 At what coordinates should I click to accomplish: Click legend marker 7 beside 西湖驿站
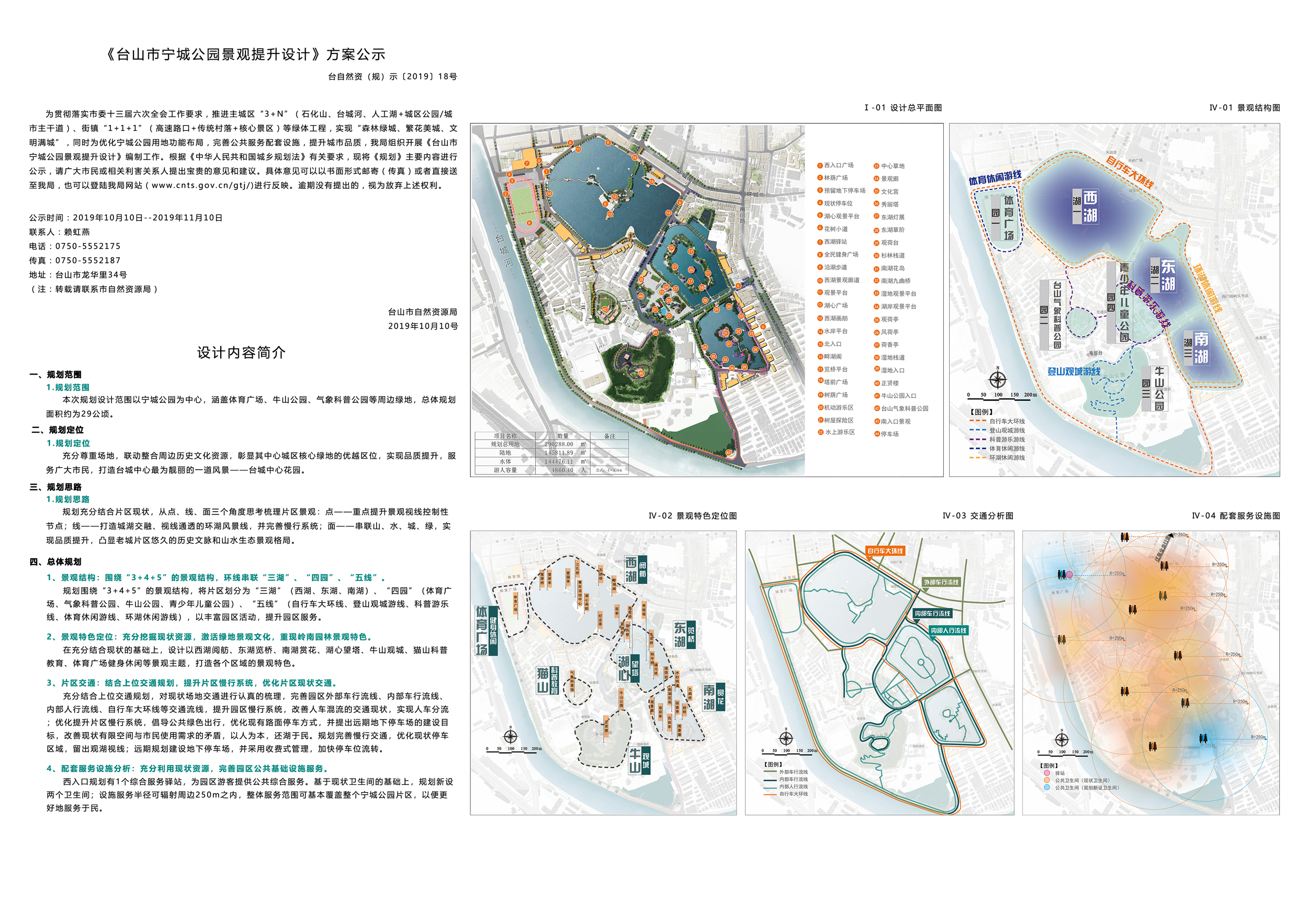[820, 242]
